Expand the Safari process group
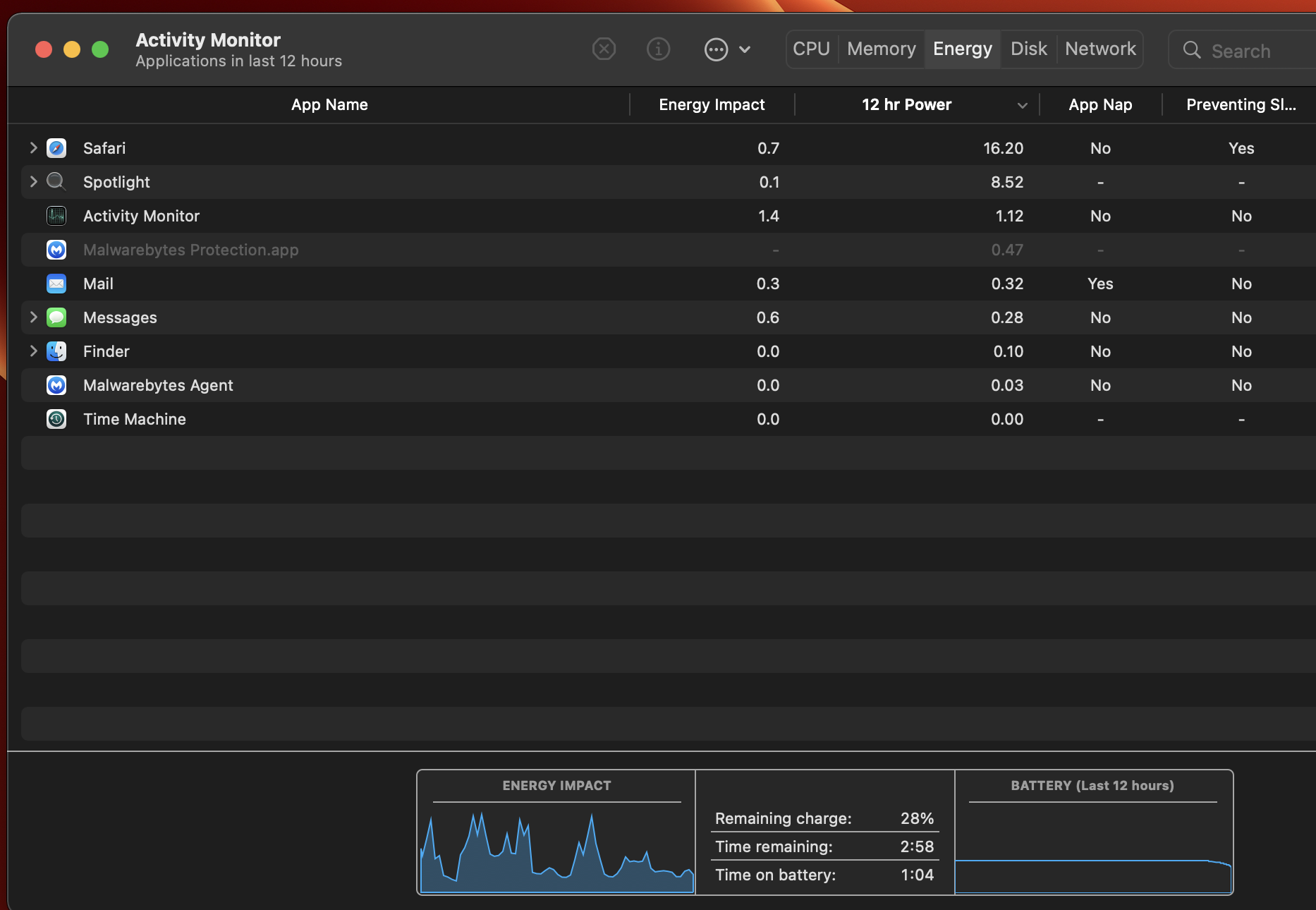Image resolution: width=1316 pixels, height=910 pixels. pos(33,147)
